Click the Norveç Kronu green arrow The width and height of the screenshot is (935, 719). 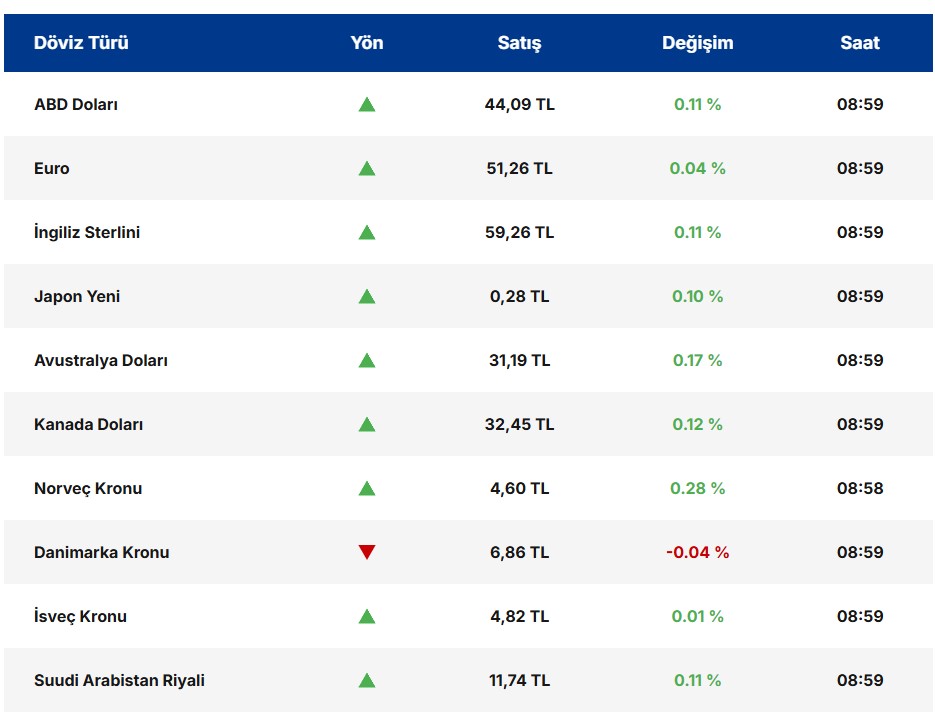(367, 488)
